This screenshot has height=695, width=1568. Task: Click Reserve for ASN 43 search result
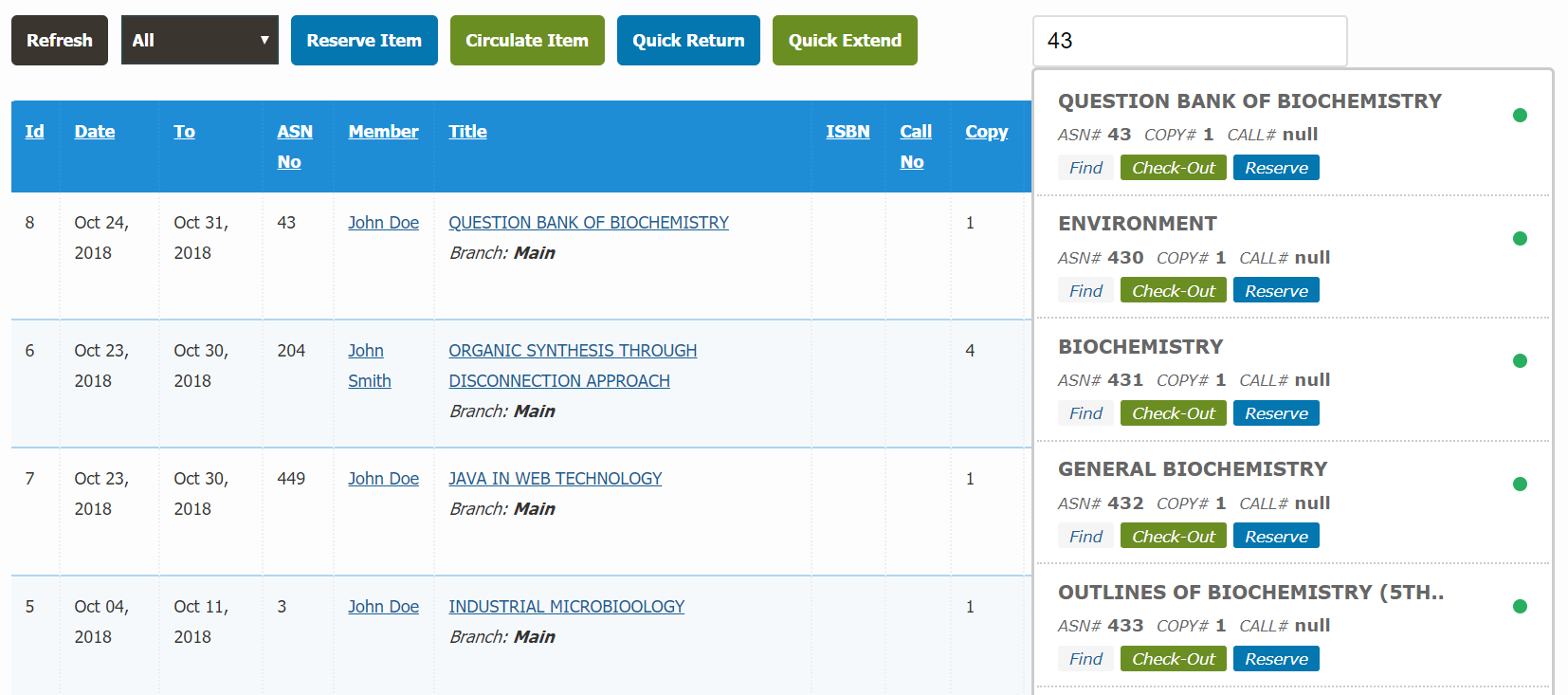tap(1276, 168)
